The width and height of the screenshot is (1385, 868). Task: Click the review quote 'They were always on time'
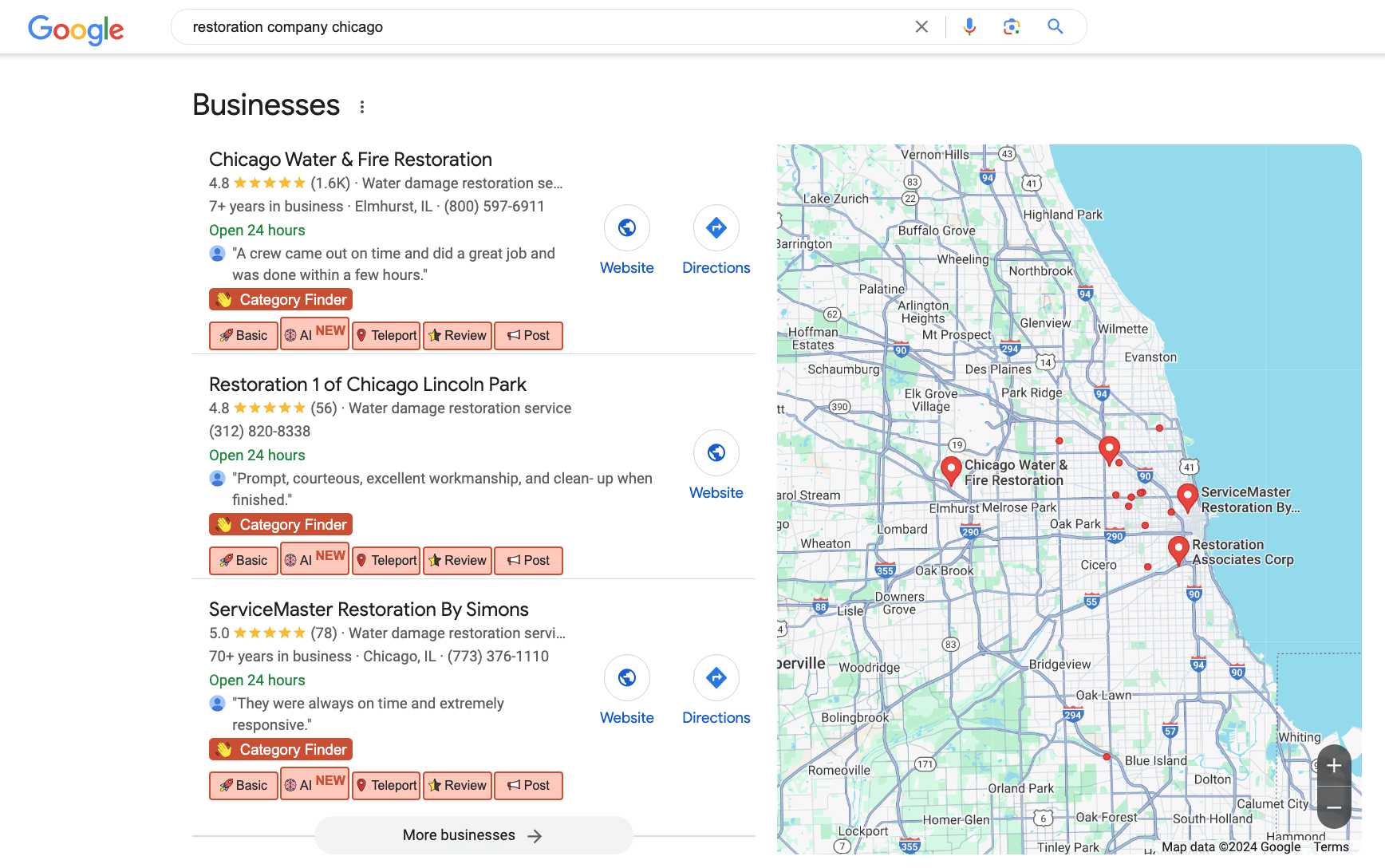pos(368,714)
